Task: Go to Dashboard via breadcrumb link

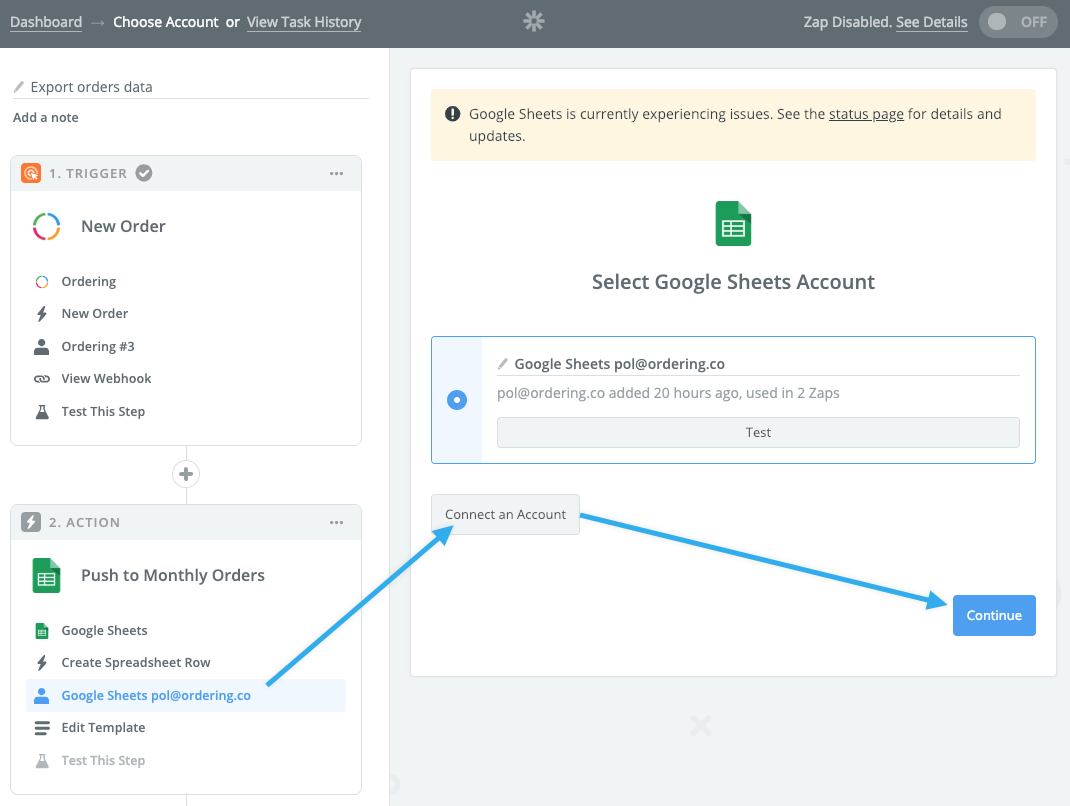Action: (46, 22)
